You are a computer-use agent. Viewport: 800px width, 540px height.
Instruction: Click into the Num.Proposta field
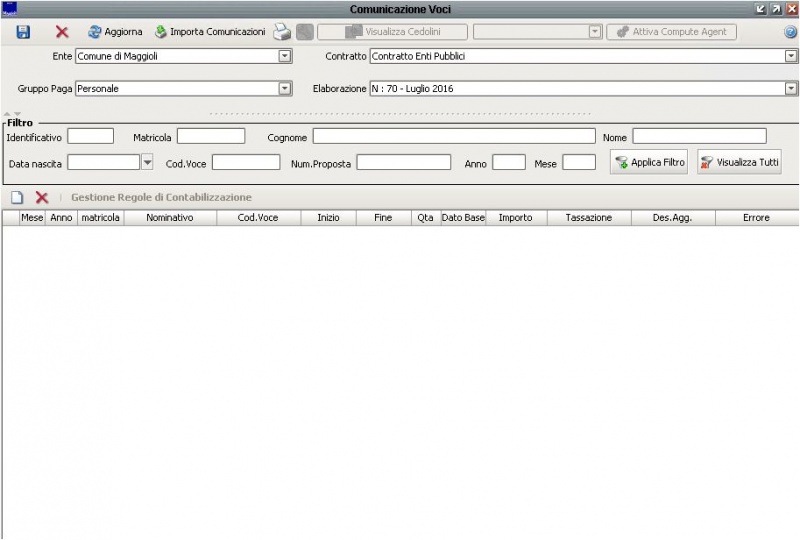pyautogui.click(x=404, y=162)
